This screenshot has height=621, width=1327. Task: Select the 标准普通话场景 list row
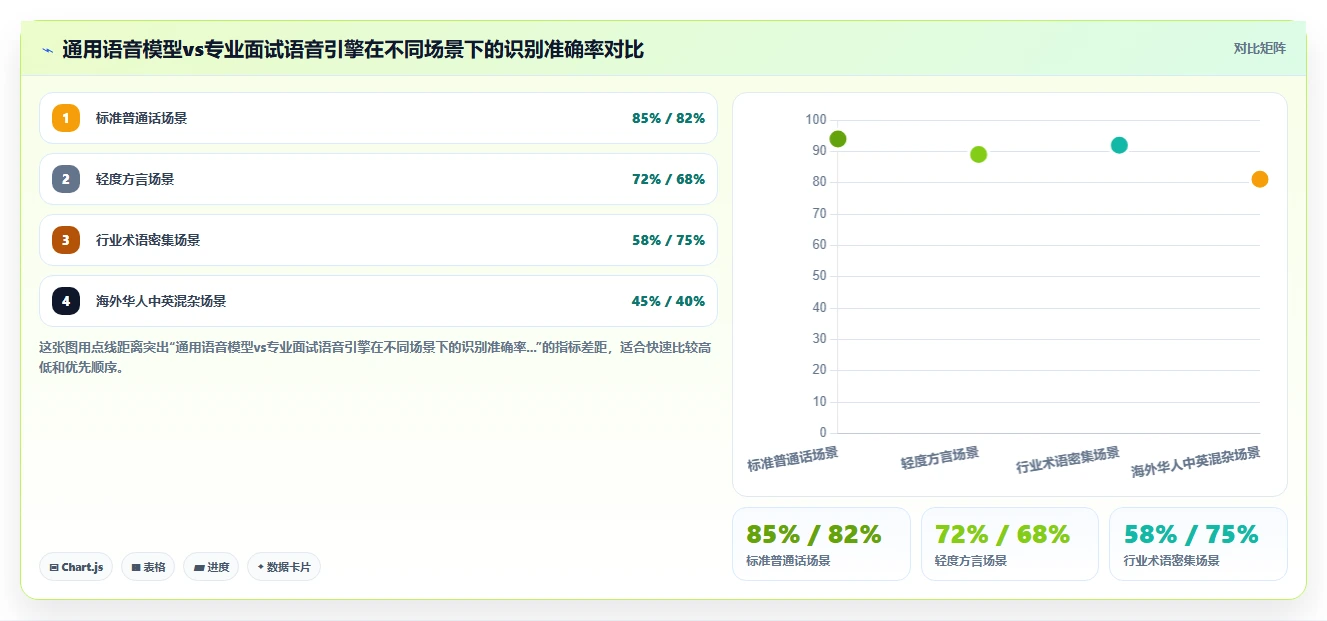click(x=378, y=118)
